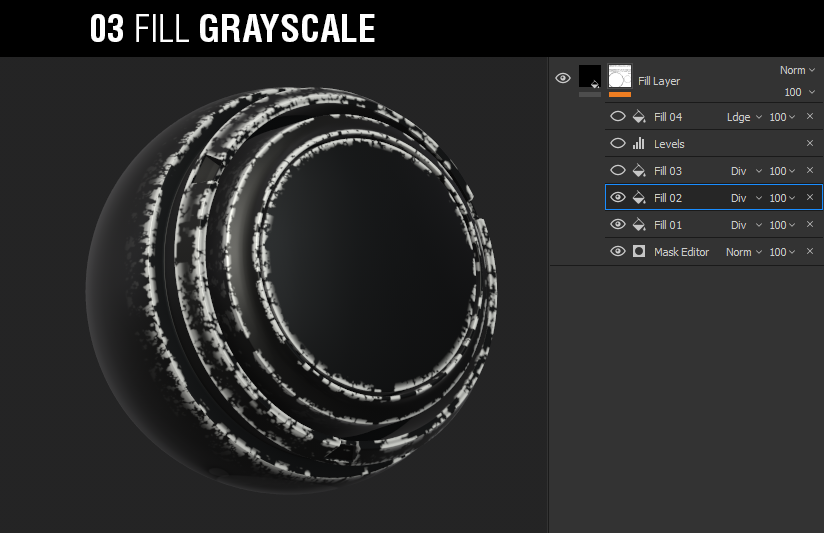Remove the Mask Editor effect
The width and height of the screenshot is (824, 533).
pos(810,252)
